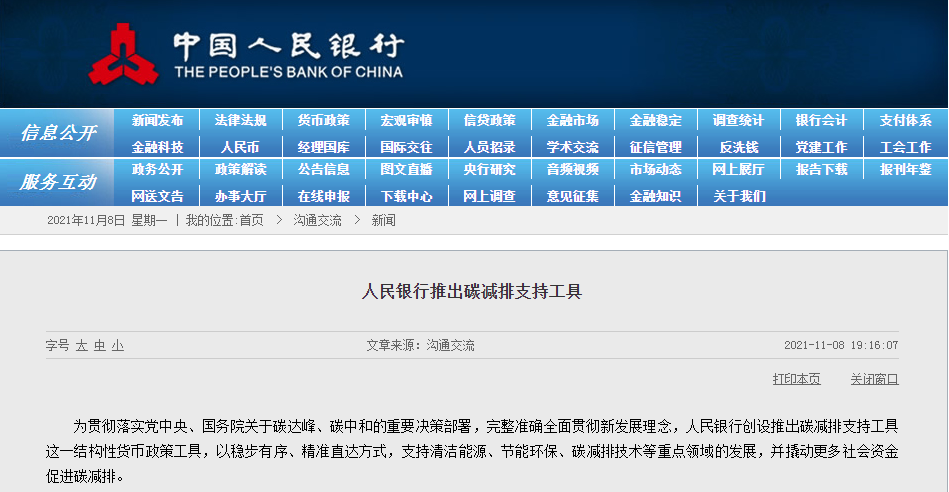The image size is (949, 492).
Task: Open 学术交流 navigation link
Action: tap(572, 147)
